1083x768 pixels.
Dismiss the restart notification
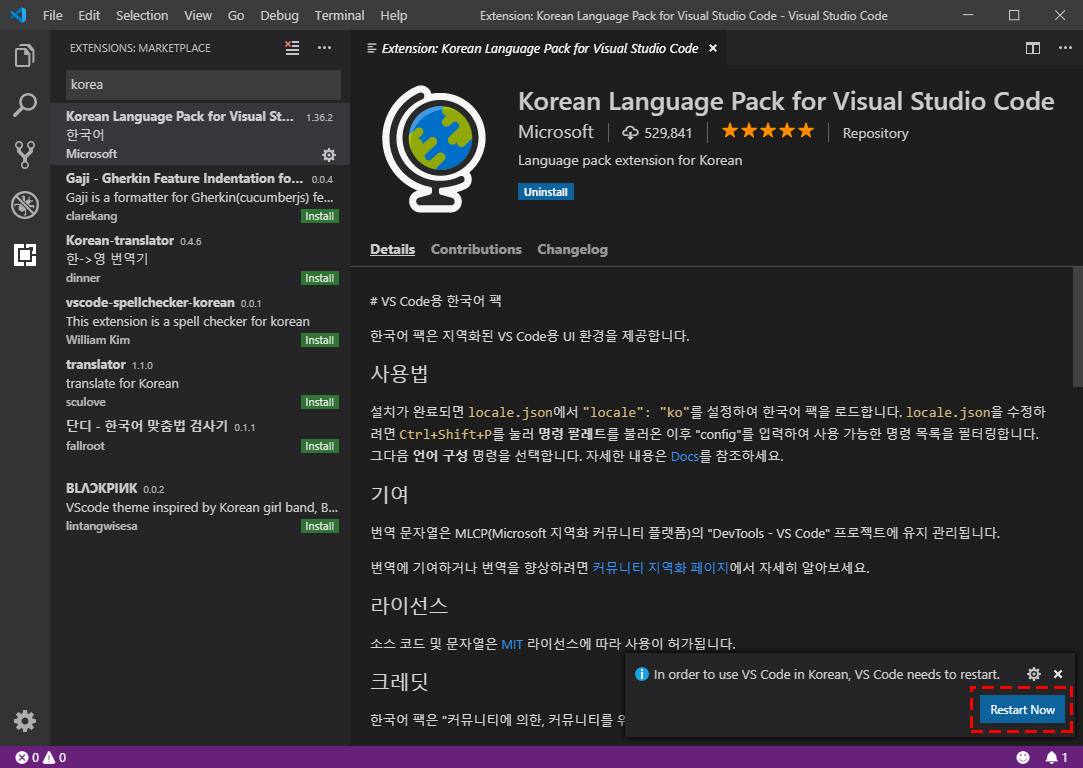(1058, 674)
